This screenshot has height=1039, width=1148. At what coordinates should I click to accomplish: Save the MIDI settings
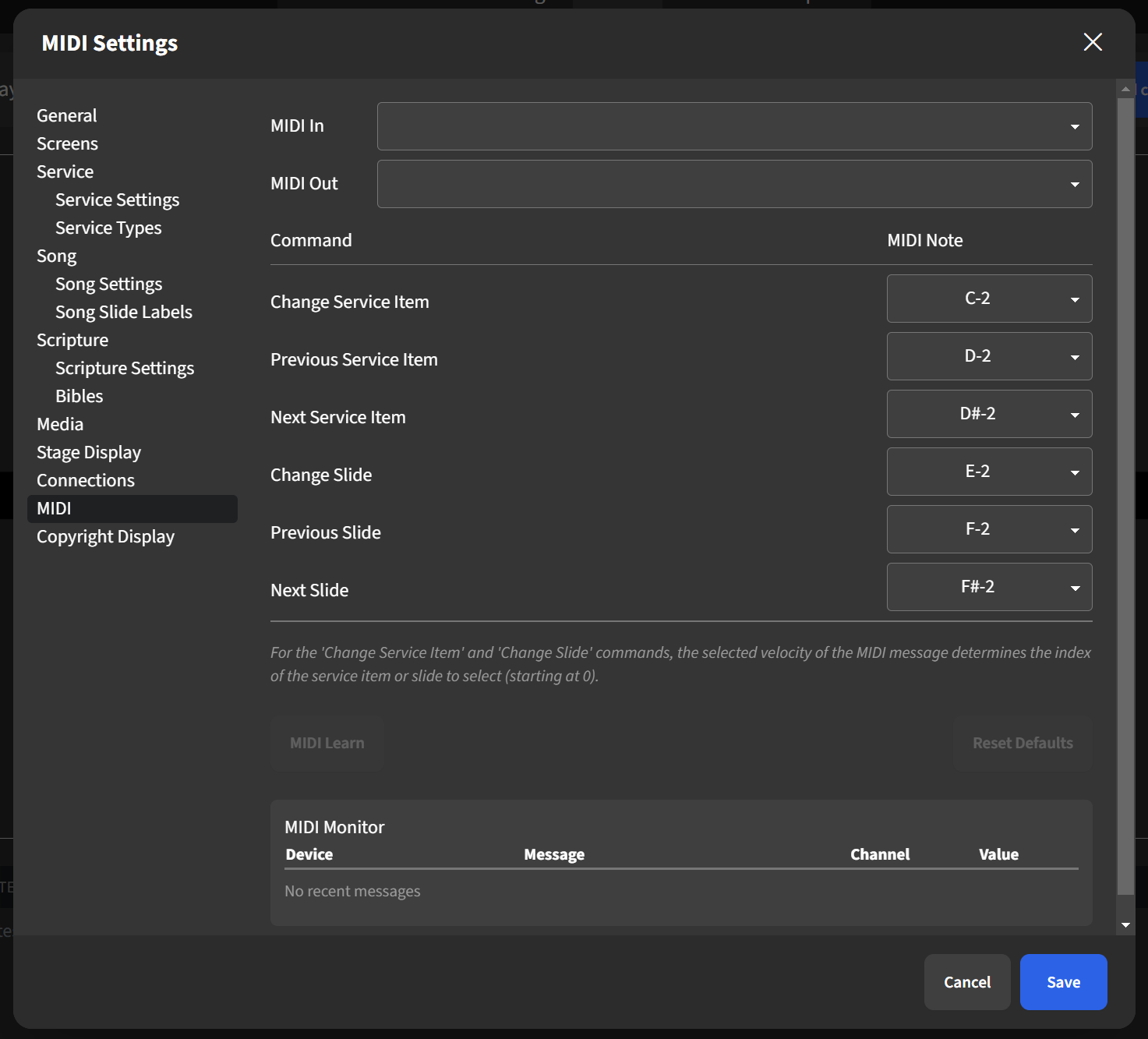pos(1063,981)
